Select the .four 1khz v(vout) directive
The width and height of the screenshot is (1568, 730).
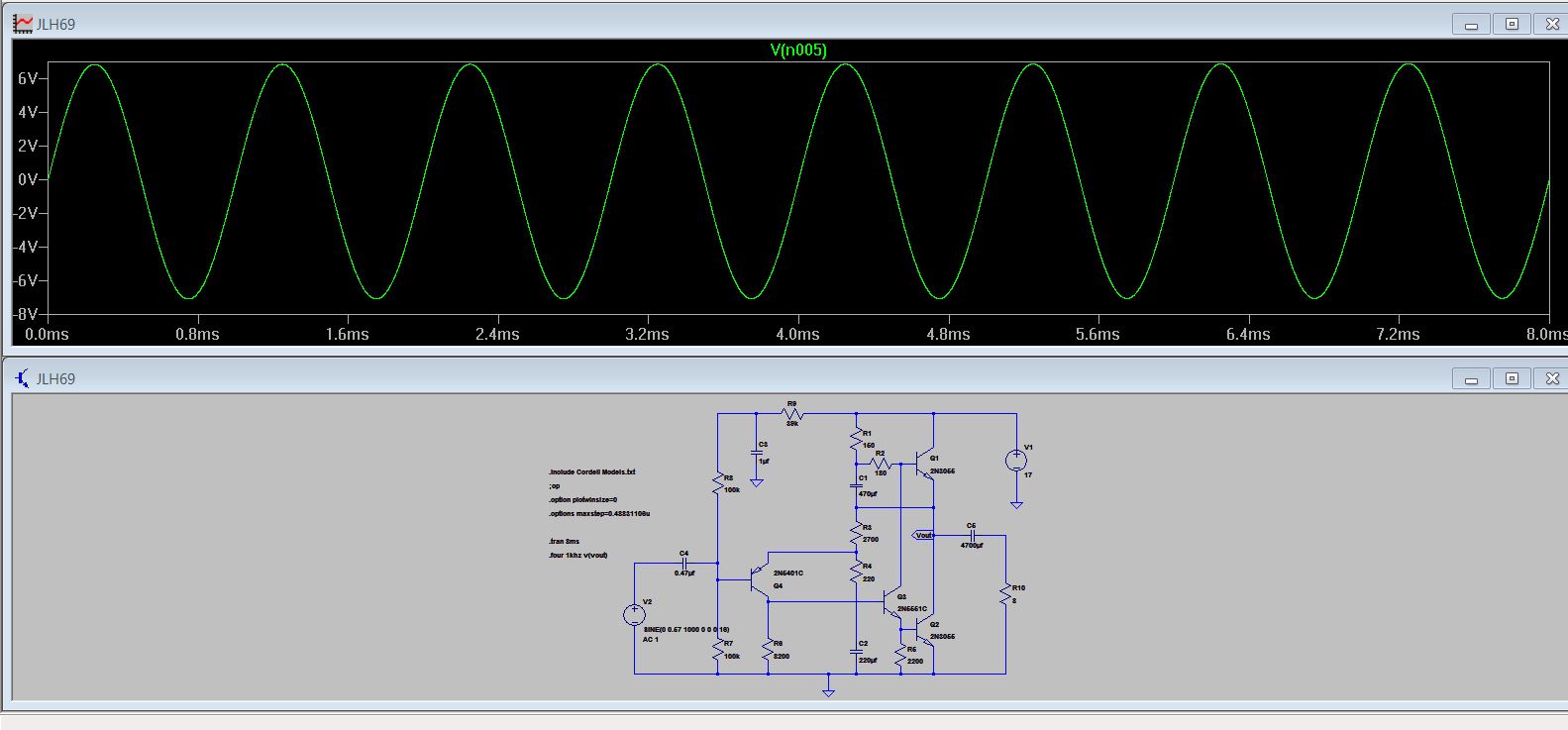578,555
